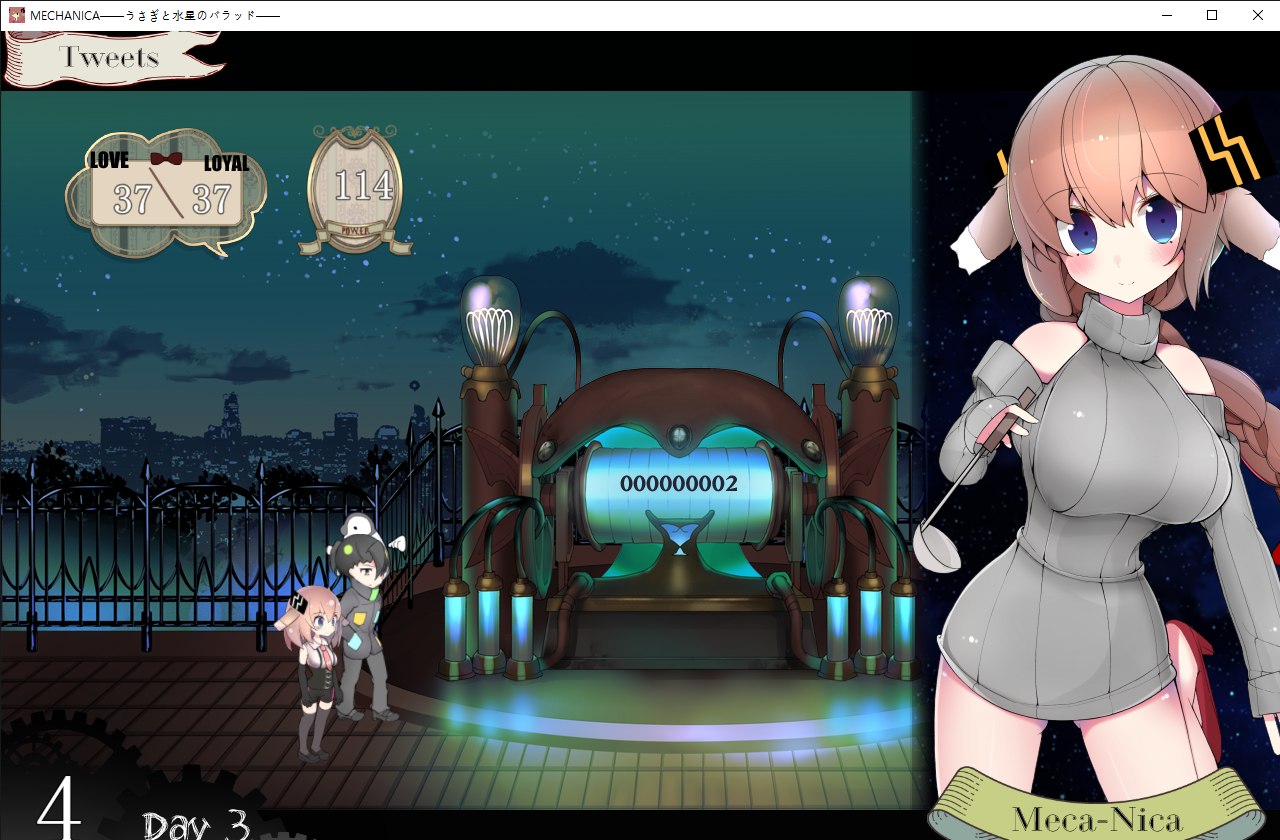Image resolution: width=1280 pixels, height=840 pixels.
Task: Minimize the MECHANICA window
Action: (1166, 15)
